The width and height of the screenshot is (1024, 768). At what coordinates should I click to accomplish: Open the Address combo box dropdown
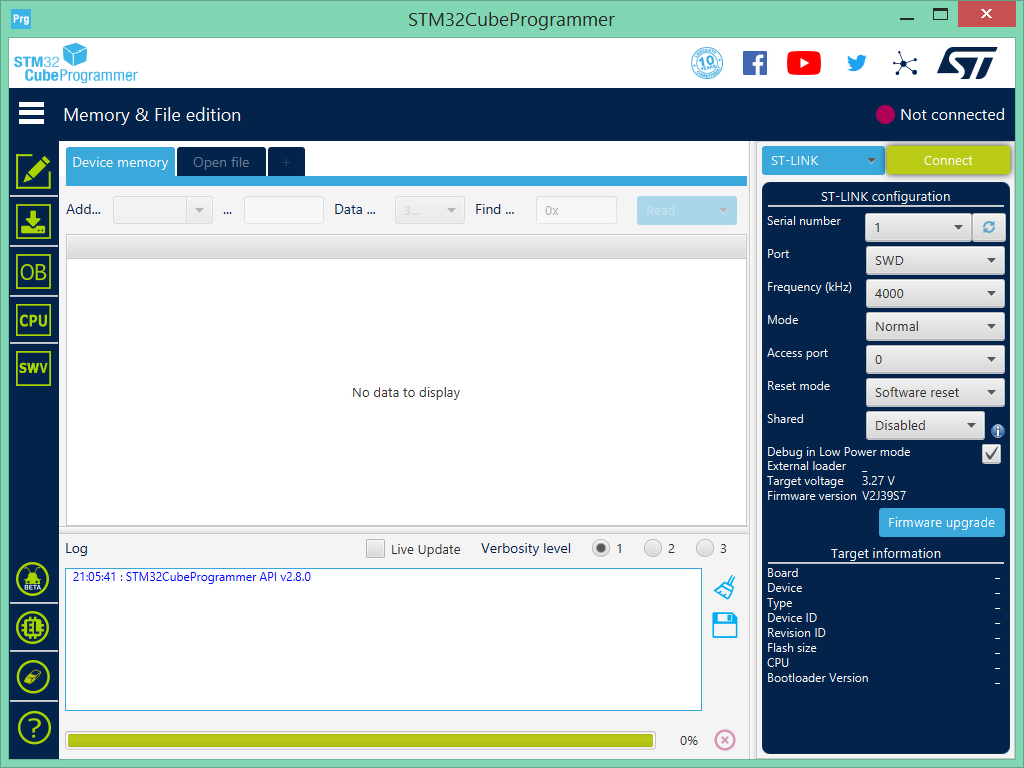point(199,210)
